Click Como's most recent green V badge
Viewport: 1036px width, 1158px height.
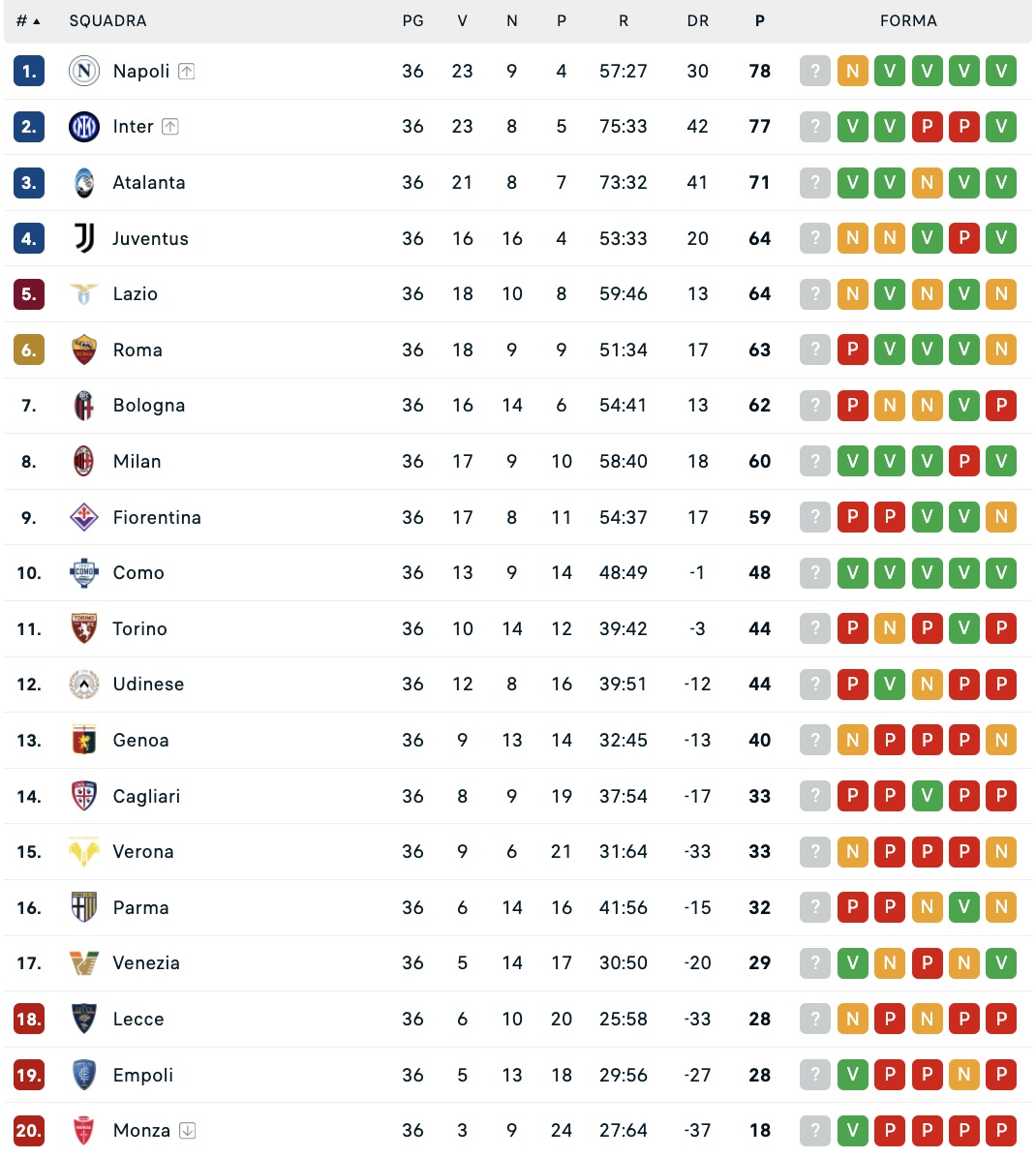852,572
